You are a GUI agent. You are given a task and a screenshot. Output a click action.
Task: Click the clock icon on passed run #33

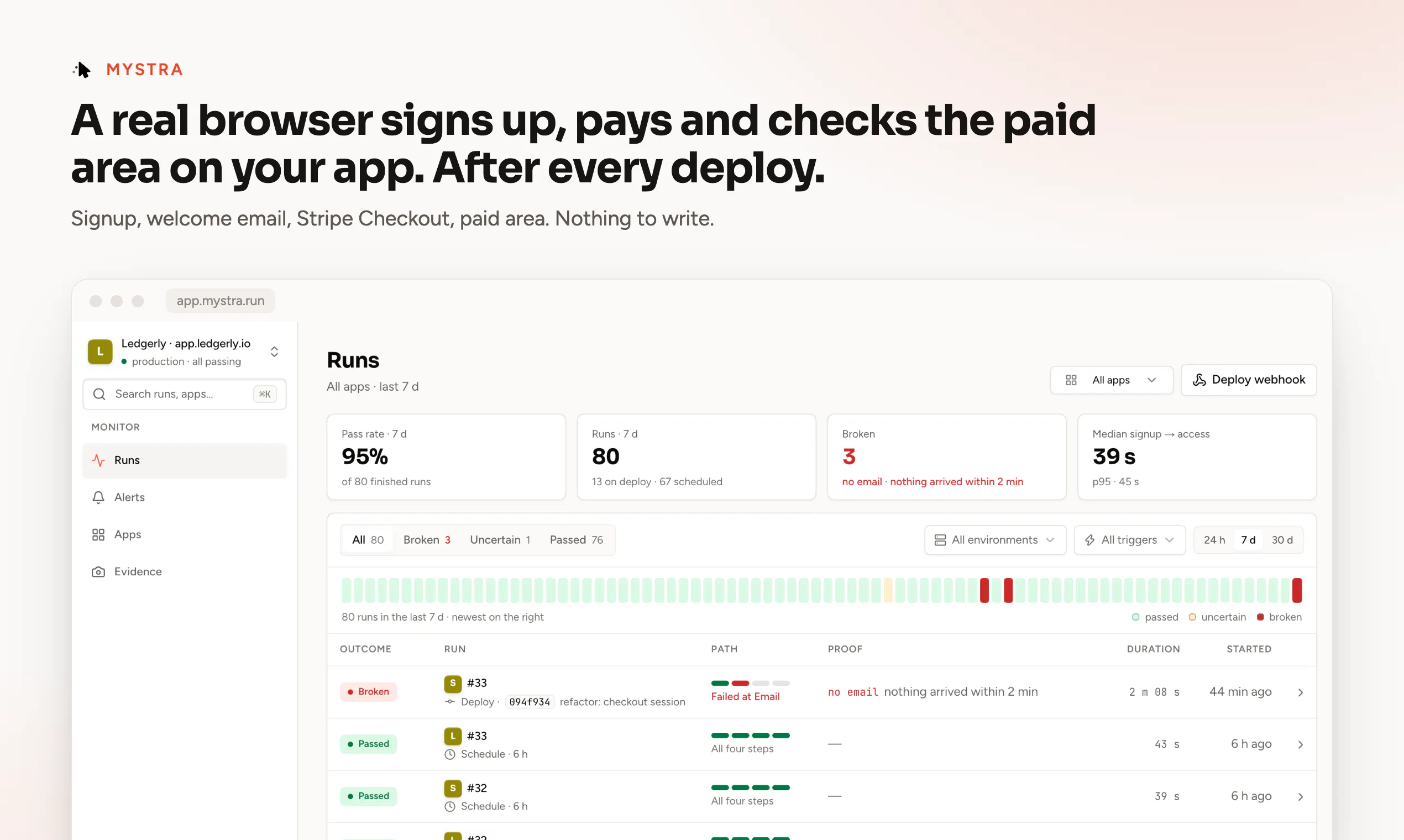click(x=450, y=754)
